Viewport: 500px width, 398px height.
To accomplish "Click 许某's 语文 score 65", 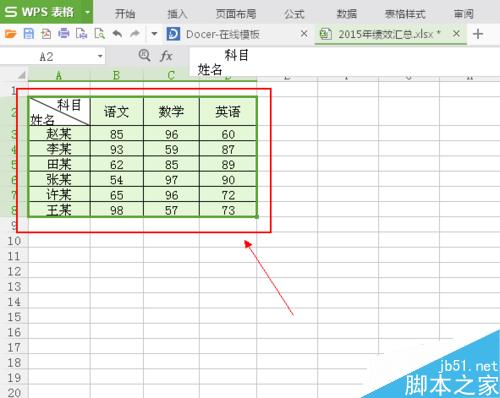I will click(117, 194).
